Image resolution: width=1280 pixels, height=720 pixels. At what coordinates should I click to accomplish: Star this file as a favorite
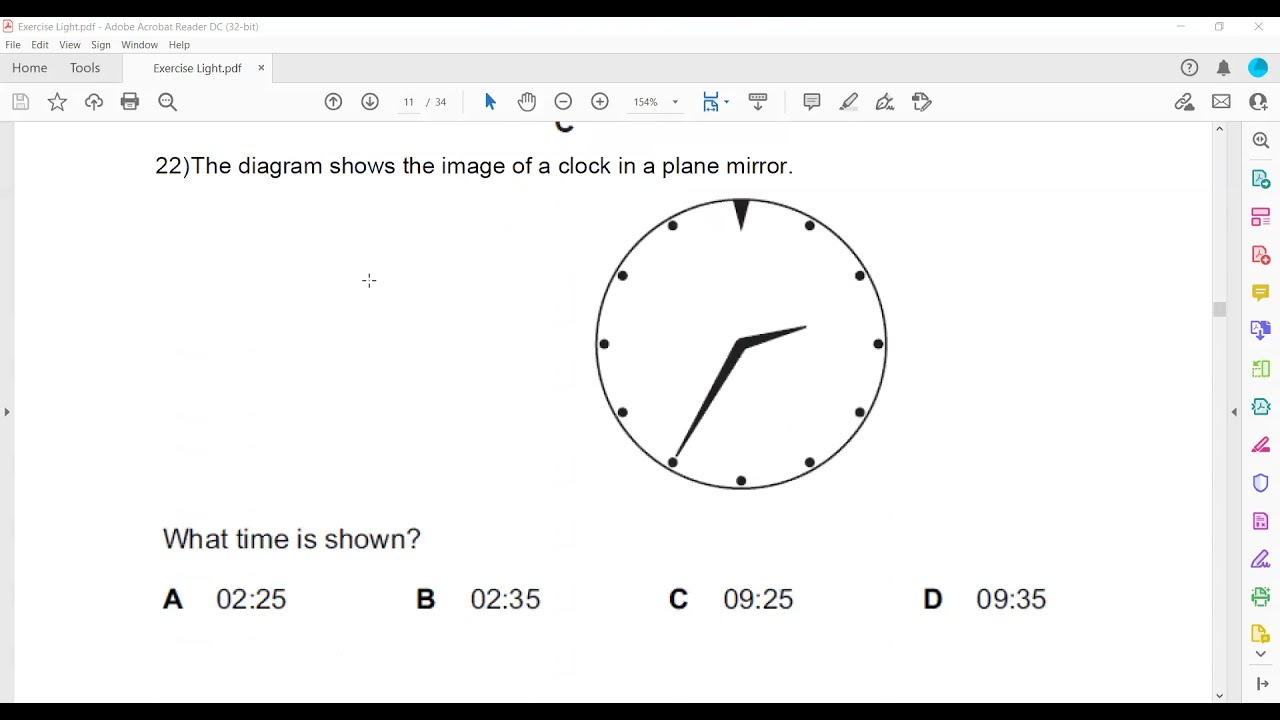pyautogui.click(x=57, y=102)
